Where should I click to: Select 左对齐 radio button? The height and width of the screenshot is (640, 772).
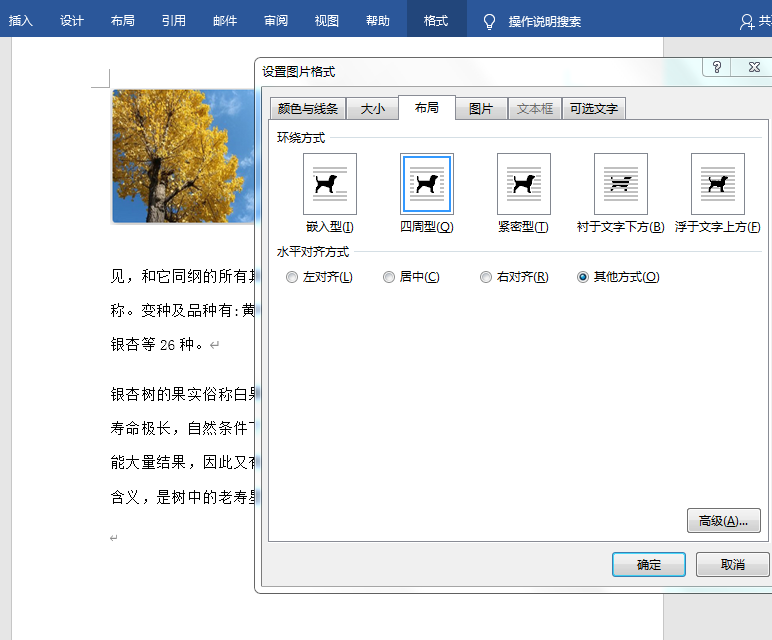click(x=292, y=277)
